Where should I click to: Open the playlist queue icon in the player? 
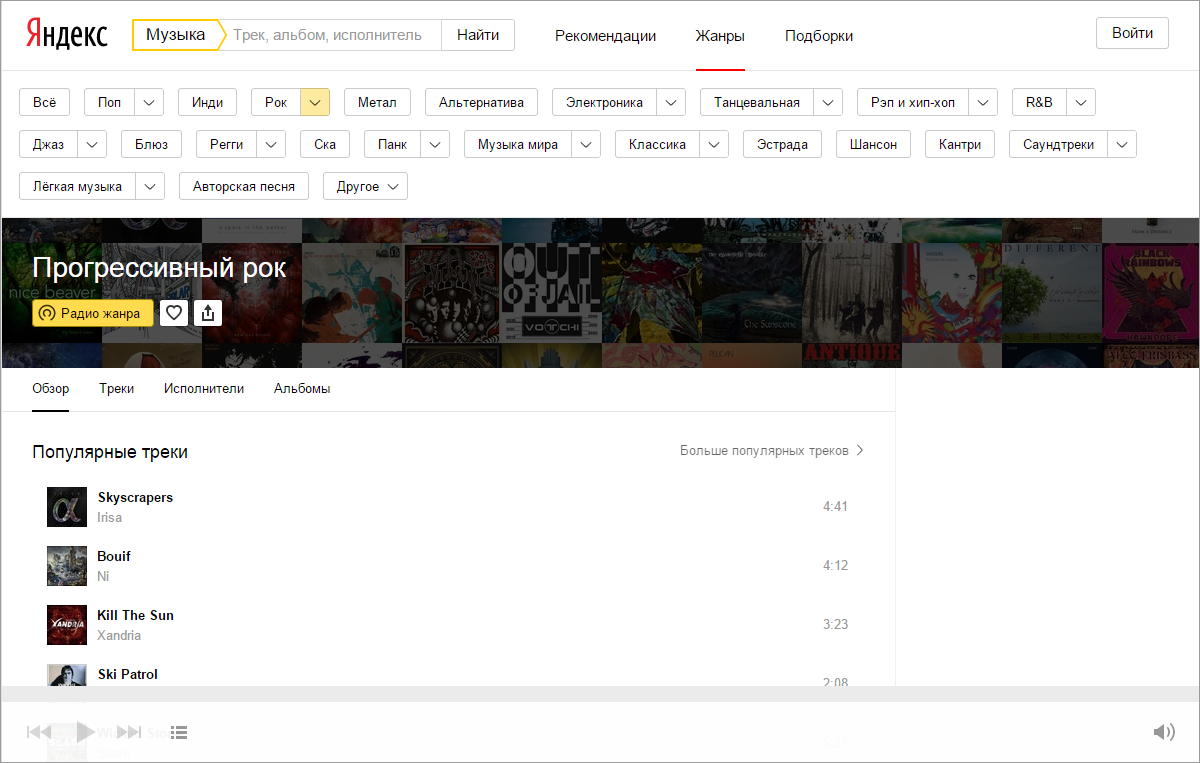click(x=179, y=732)
